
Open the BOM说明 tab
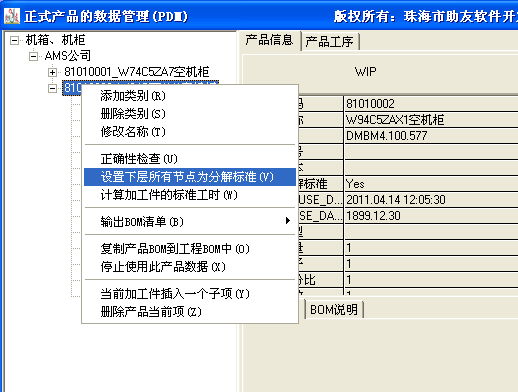pos(334,310)
